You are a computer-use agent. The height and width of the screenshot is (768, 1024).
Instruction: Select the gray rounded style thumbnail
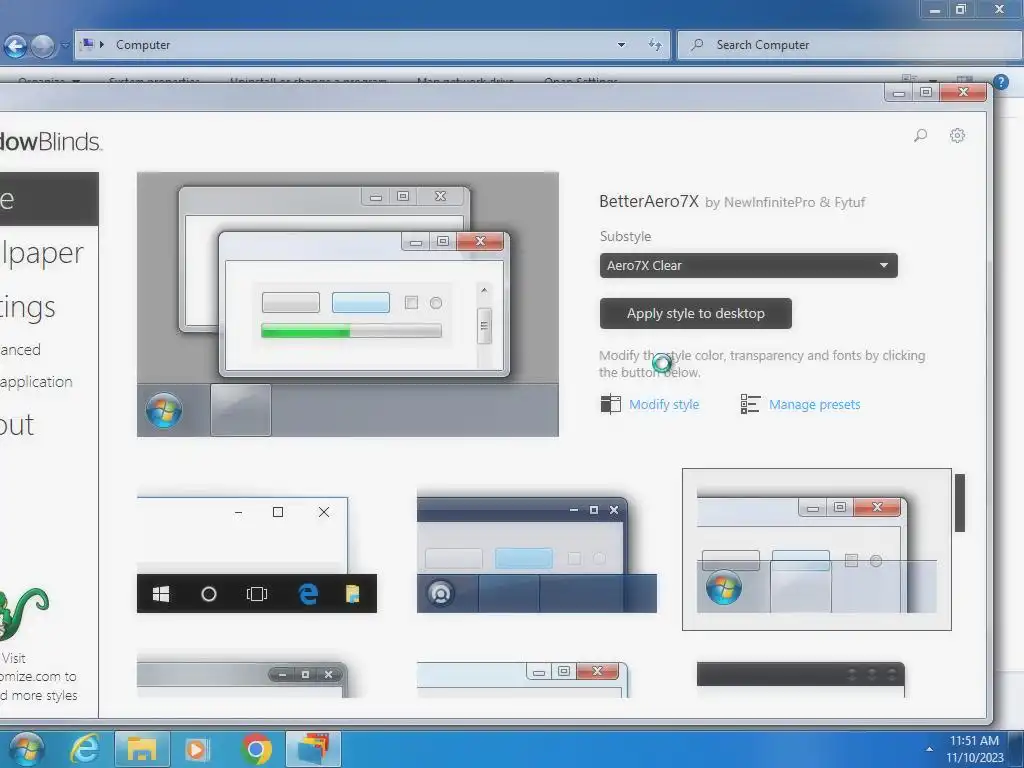click(242, 679)
